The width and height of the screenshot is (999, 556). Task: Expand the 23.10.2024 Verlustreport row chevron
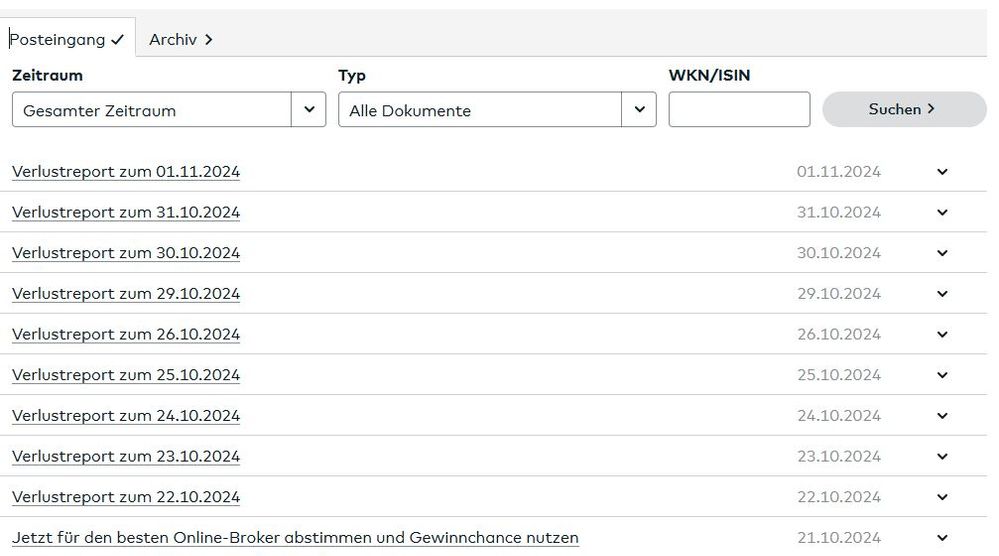point(942,456)
